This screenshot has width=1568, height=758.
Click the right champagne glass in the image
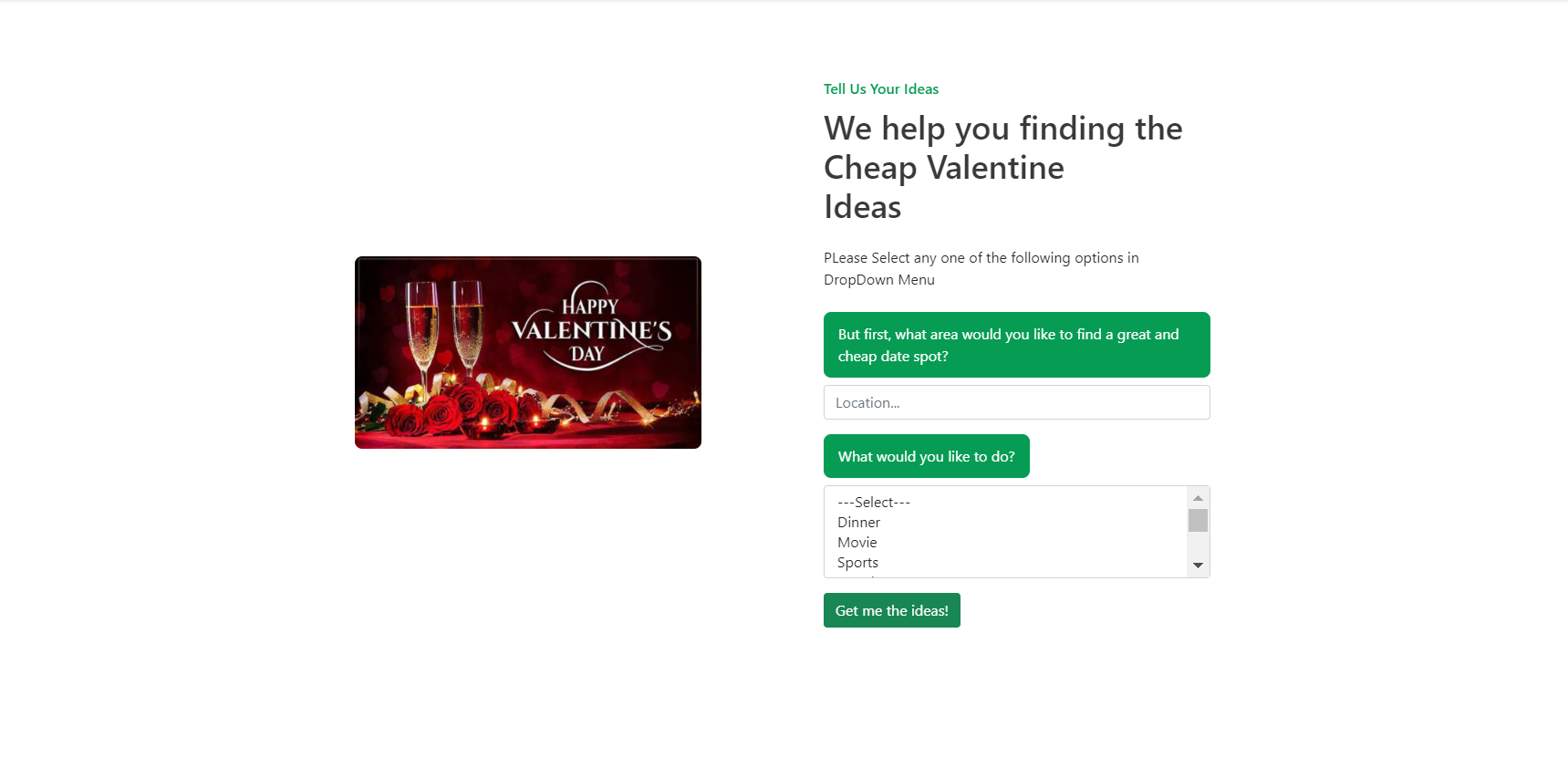[467, 327]
